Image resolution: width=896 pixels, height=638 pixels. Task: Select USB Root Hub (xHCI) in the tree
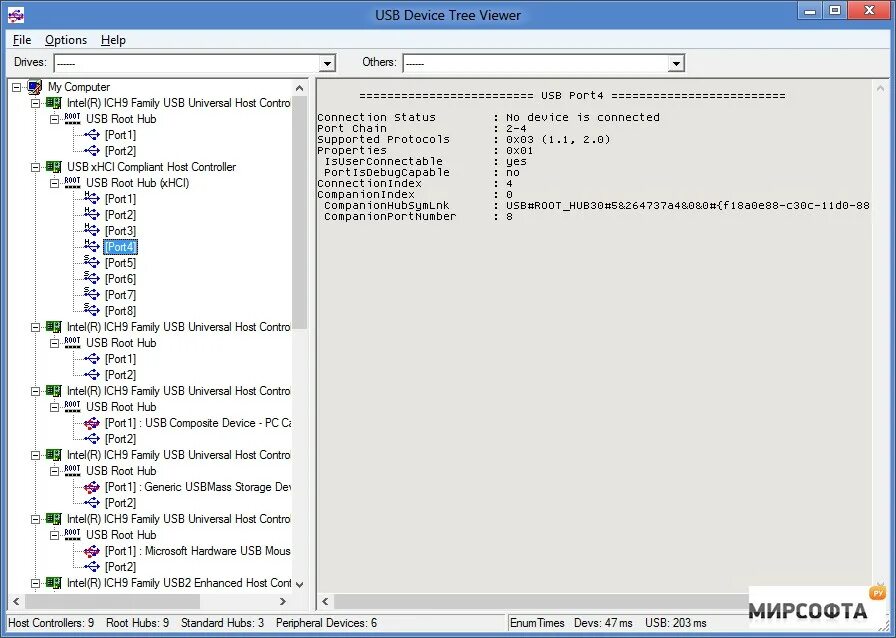pyautogui.click(x=138, y=183)
